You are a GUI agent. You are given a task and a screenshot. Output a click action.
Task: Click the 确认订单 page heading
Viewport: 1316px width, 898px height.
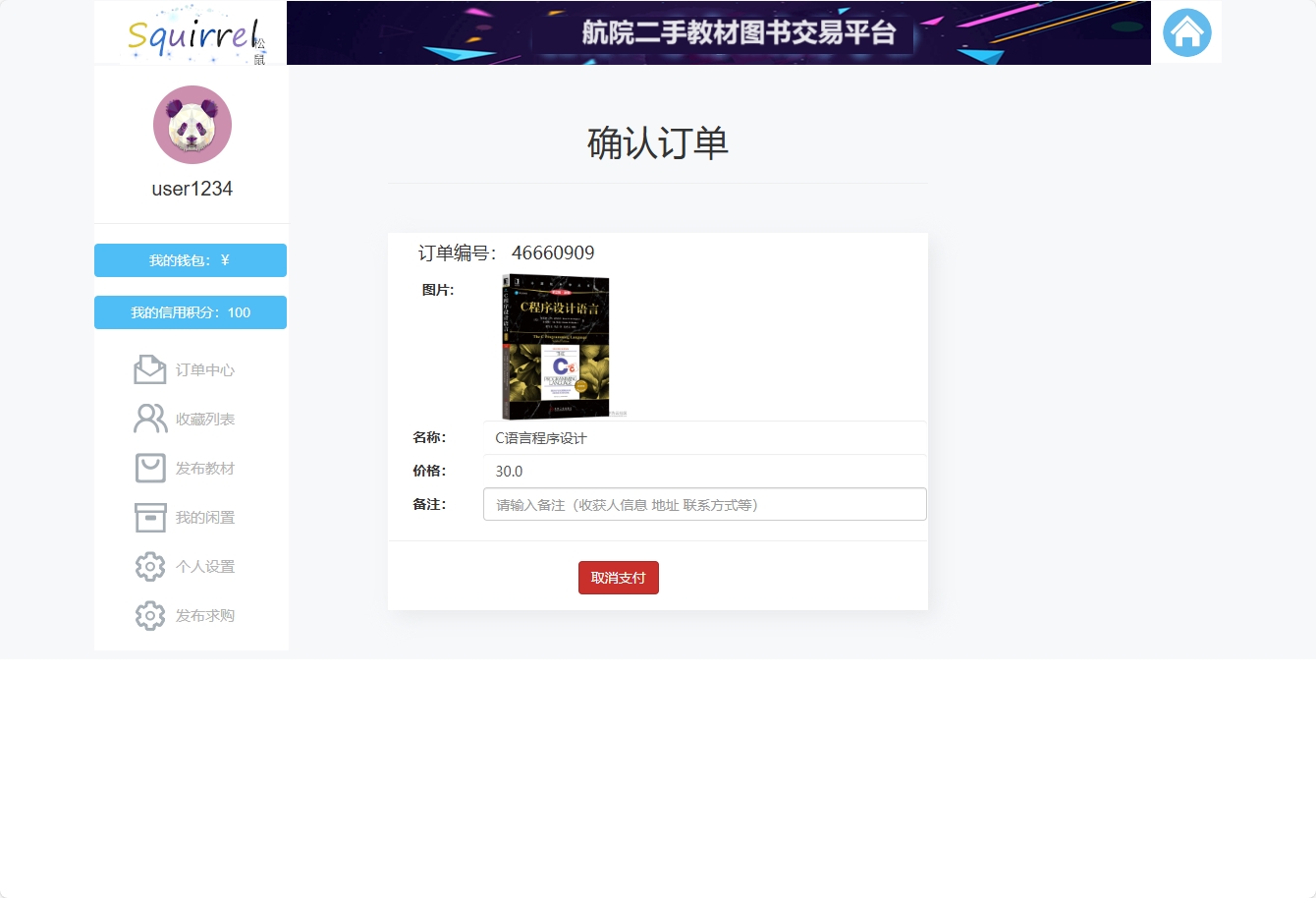click(657, 143)
